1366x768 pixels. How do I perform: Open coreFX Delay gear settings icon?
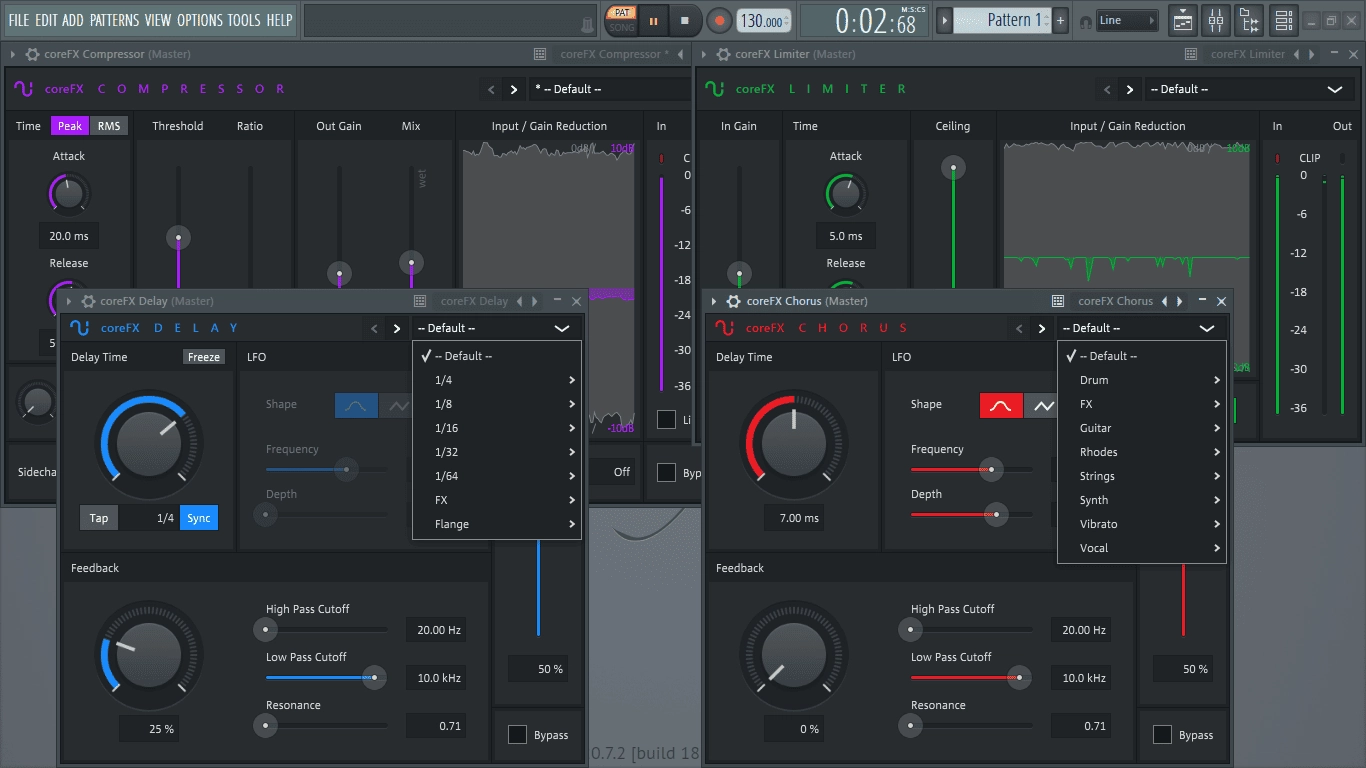(x=88, y=301)
